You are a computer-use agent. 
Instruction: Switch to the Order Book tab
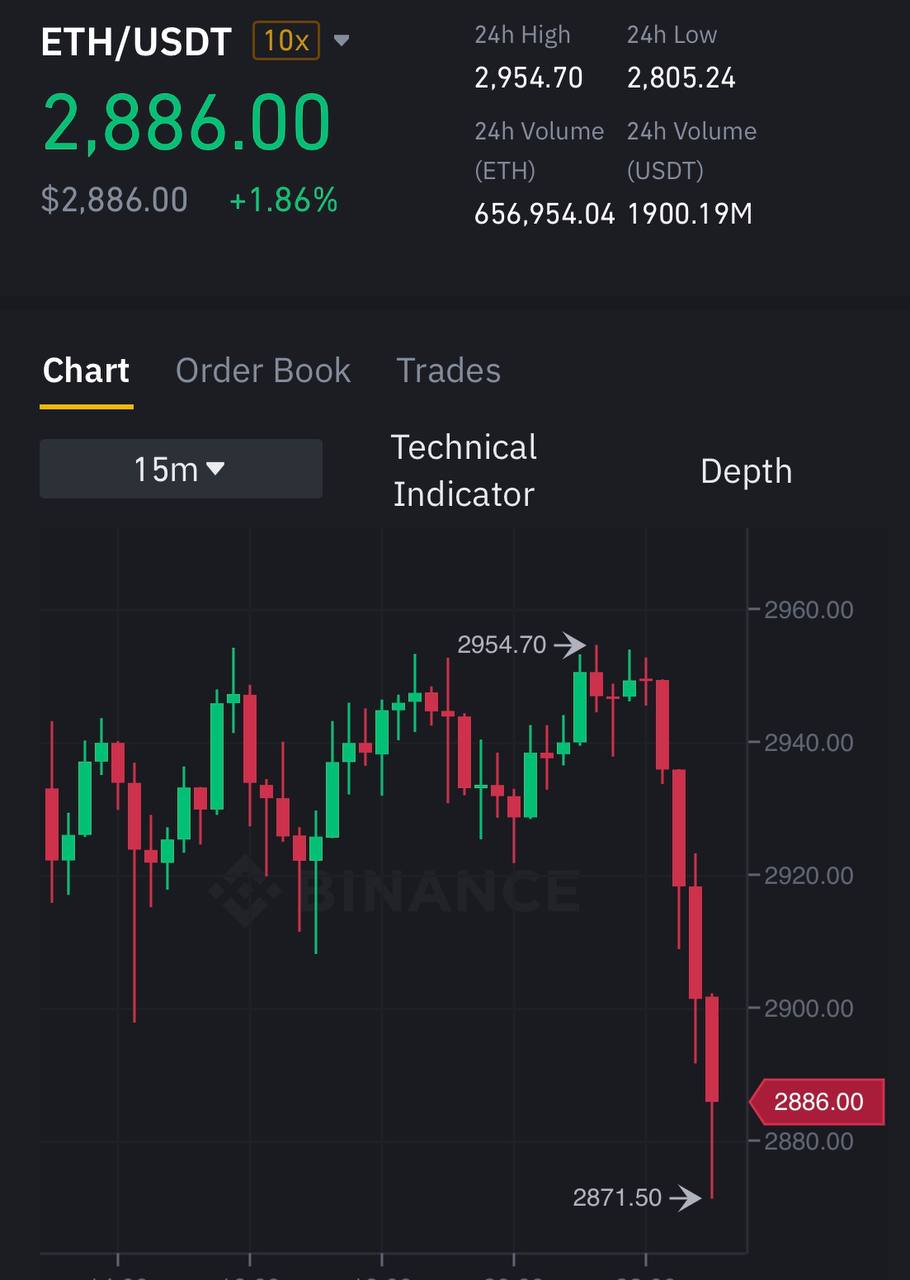(x=263, y=370)
